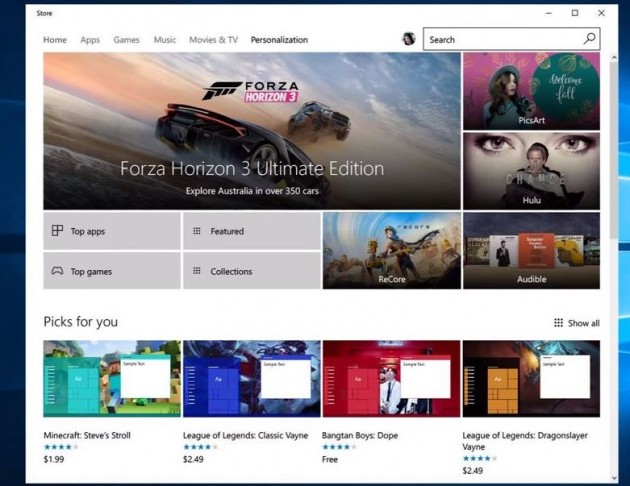Click the star rating under Minecraft: Steve's Stroll
630x486 pixels.
pyautogui.click(x=61, y=447)
